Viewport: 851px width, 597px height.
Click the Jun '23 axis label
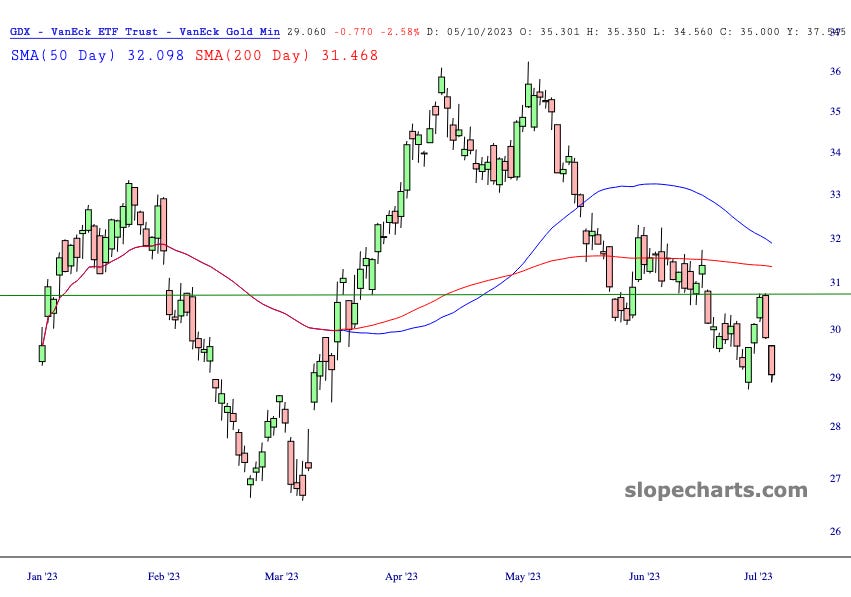[644, 576]
